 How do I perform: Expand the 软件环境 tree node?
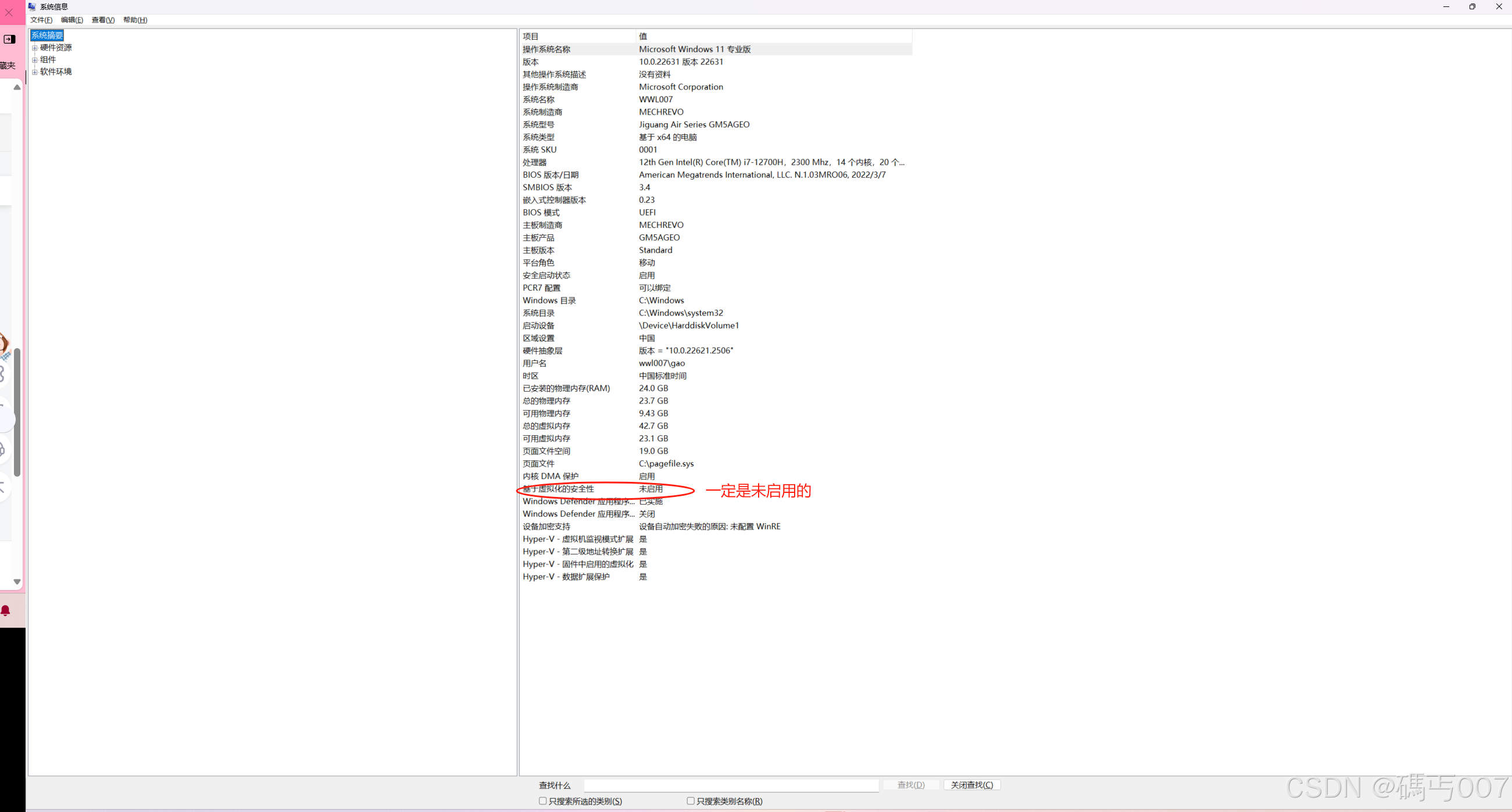[x=35, y=72]
